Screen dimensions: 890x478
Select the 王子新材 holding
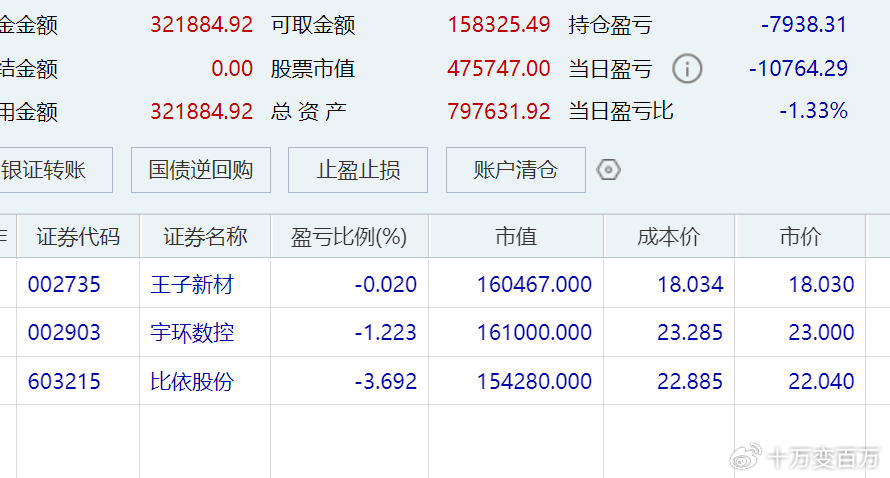192,285
